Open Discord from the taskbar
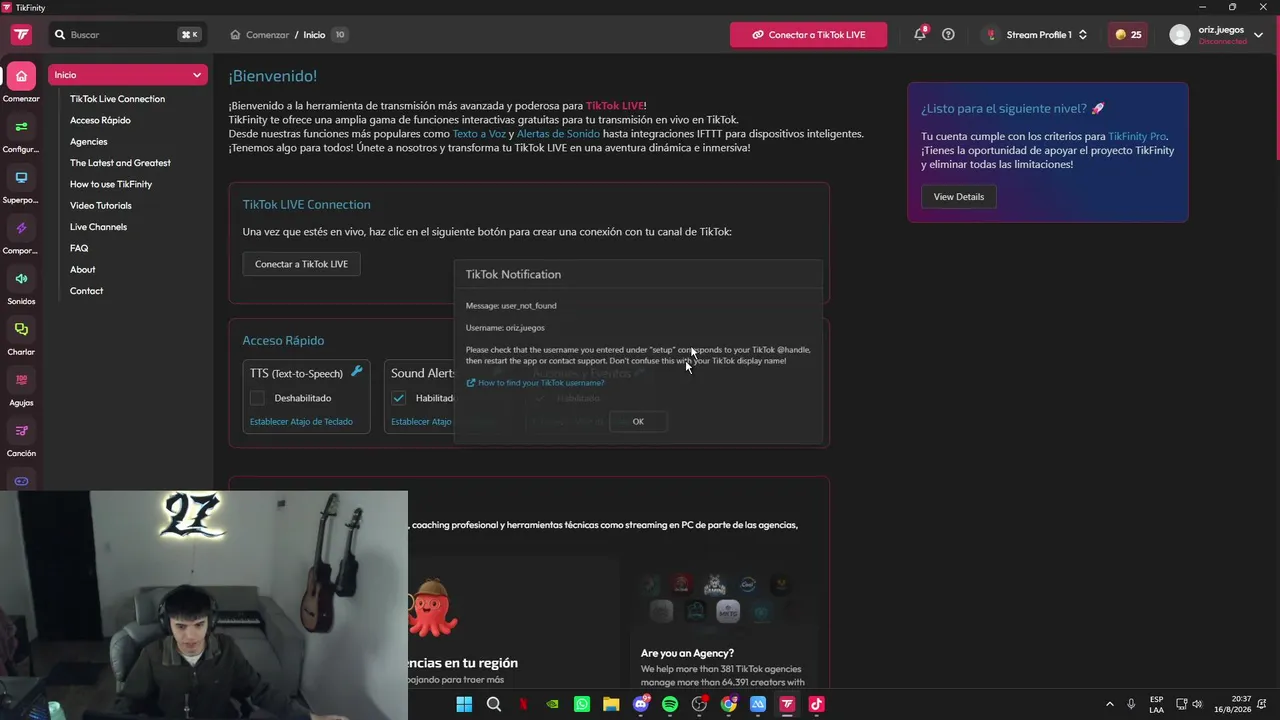This screenshot has height=720, width=1280. (x=641, y=704)
